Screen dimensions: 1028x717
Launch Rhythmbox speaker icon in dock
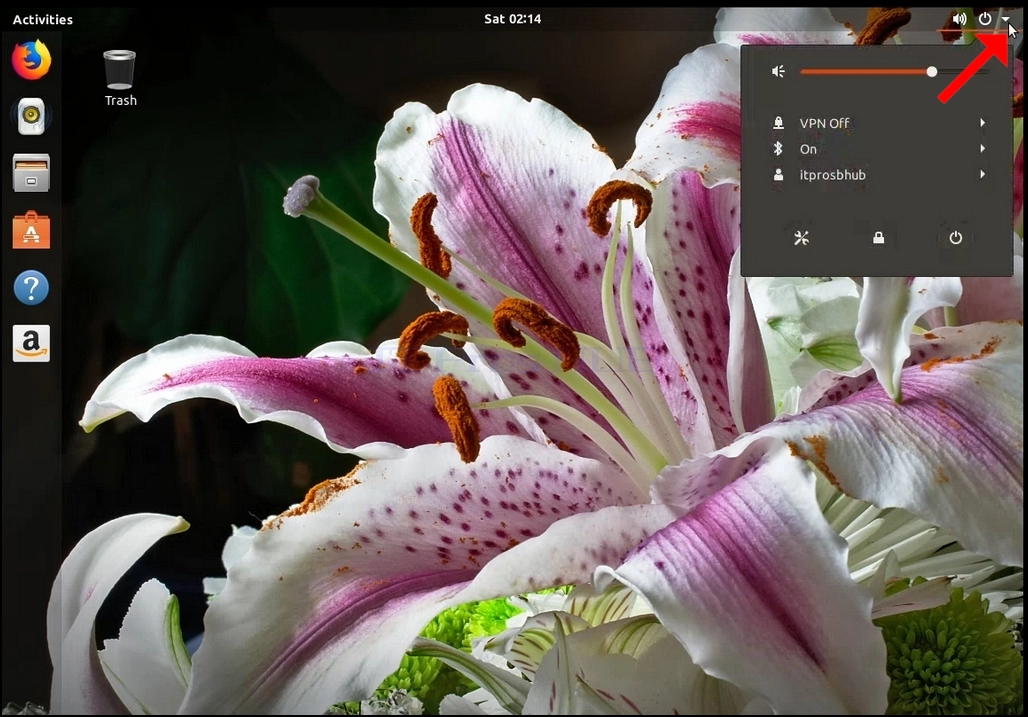(31, 116)
